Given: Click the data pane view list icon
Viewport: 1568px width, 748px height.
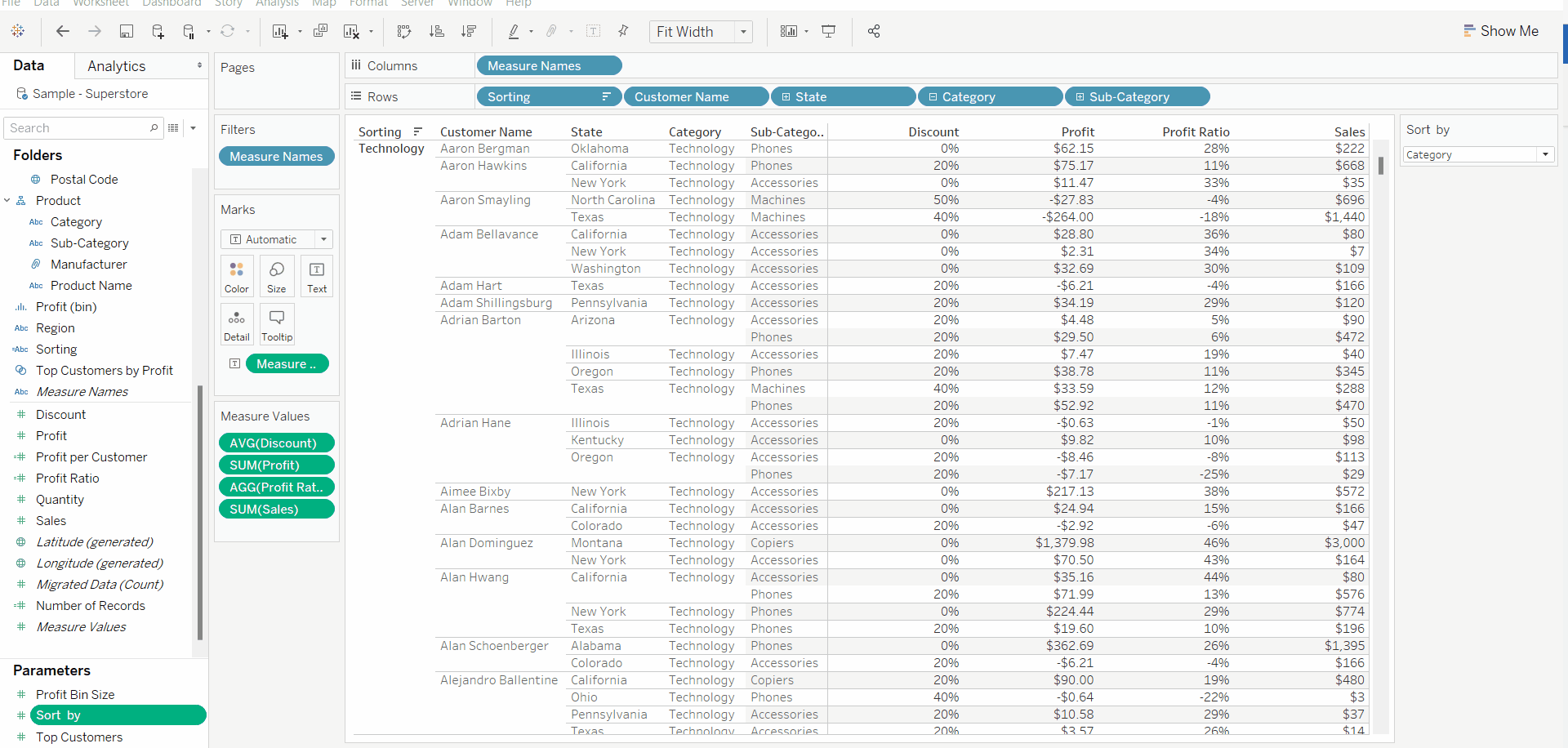Looking at the screenshot, I should pos(173,128).
